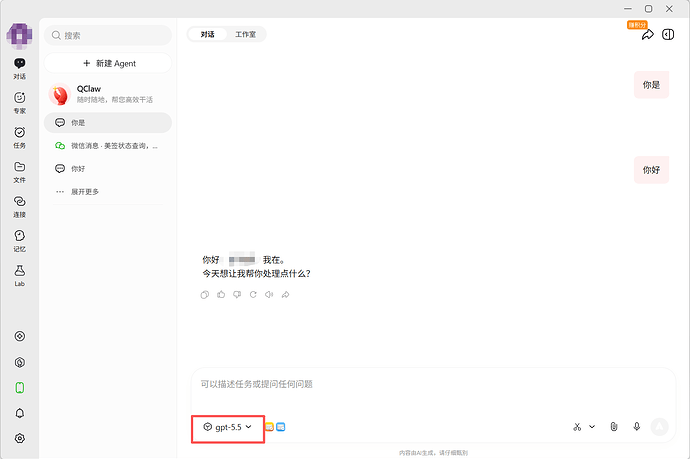Screen dimensions: 690x459
Task: Click the scissors tool icon in input bar
Action: 577,427
